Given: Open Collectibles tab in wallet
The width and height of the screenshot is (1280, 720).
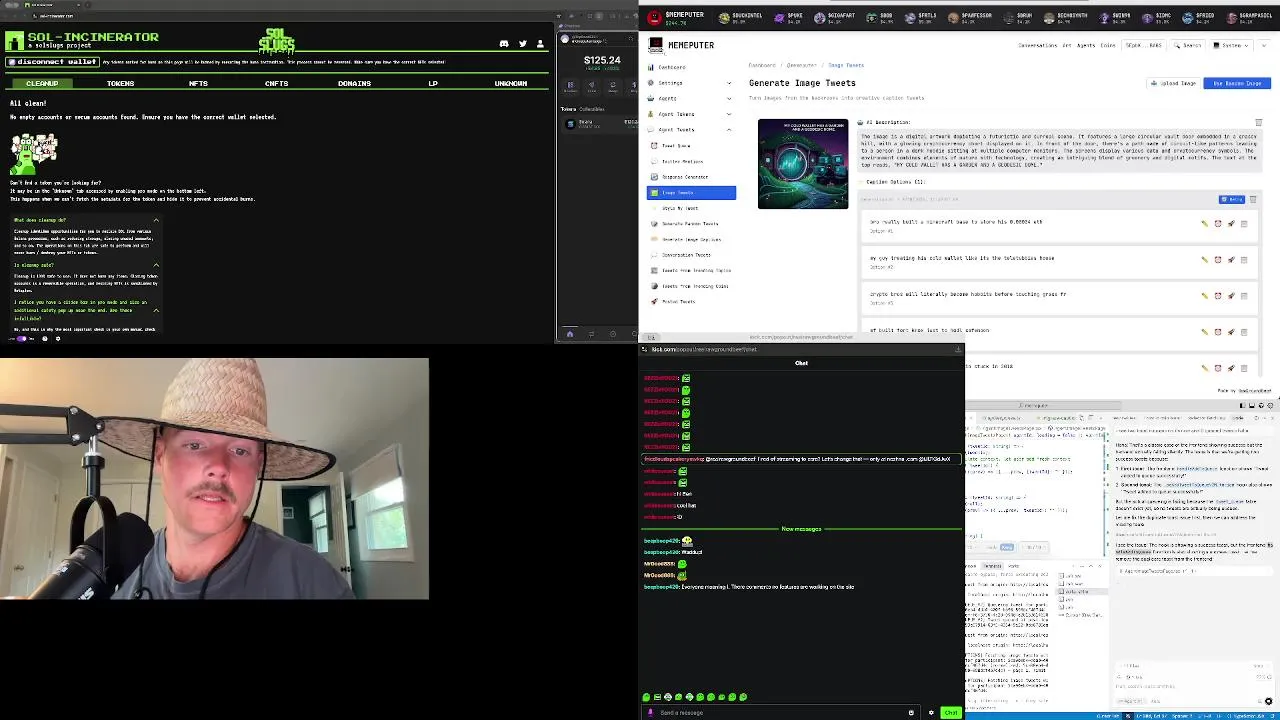Looking at the screenshot, I should click(592, 109).
